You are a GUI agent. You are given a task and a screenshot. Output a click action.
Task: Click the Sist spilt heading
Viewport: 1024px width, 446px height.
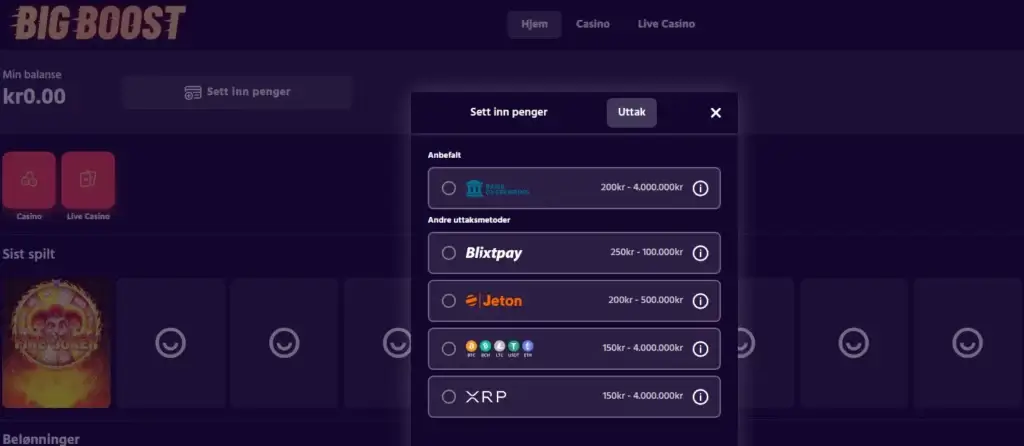(x=29, y=254)
